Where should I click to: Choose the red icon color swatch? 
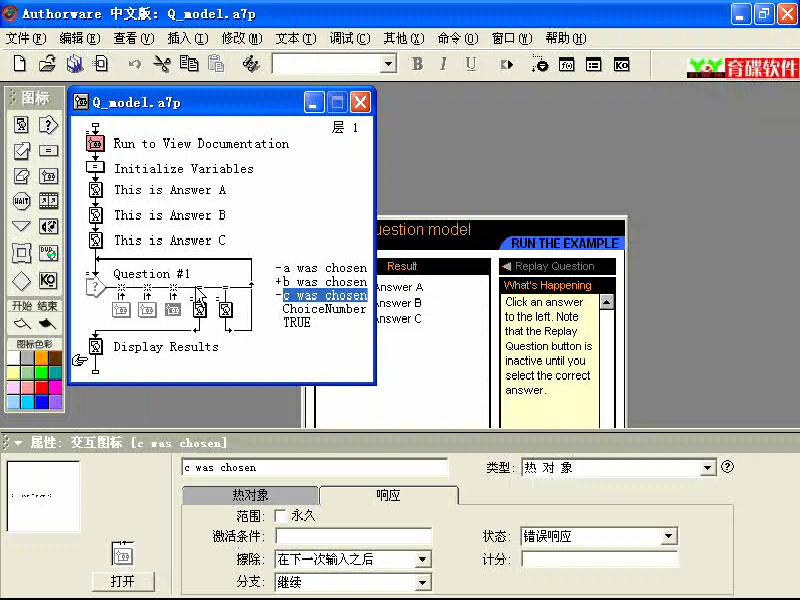(42, 388)
